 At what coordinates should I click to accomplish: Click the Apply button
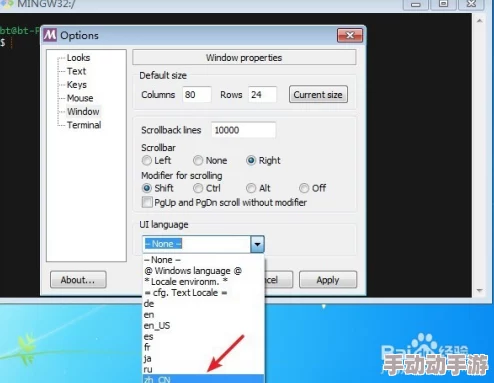click(328, 280)
